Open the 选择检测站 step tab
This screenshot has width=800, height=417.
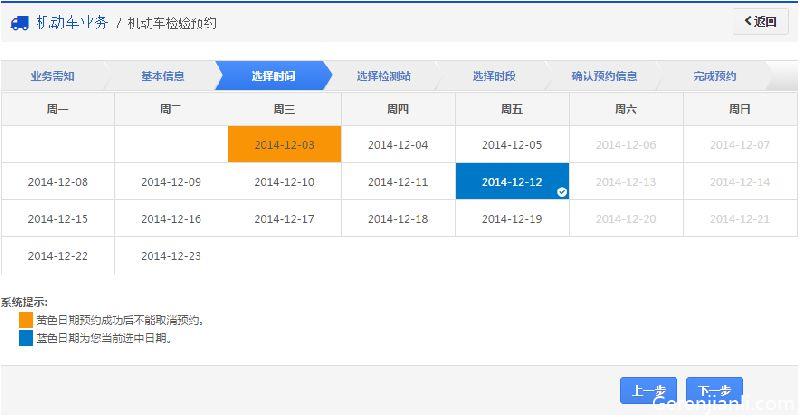[x=384, y=76]
